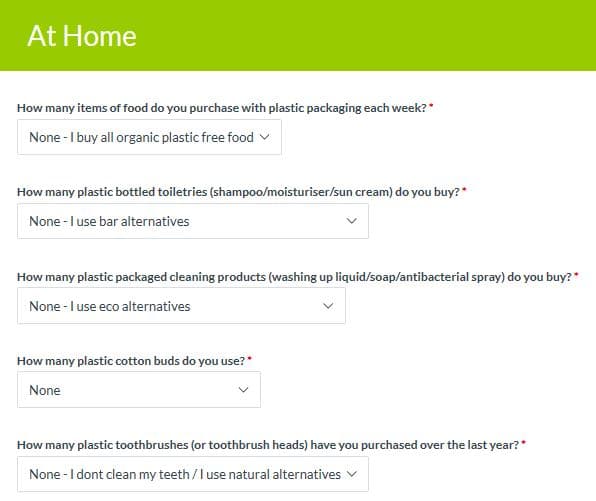Click the red asterisk after the toothbrushes question
The height and width of the screenshot is (501, 596).
click(523, 442)
